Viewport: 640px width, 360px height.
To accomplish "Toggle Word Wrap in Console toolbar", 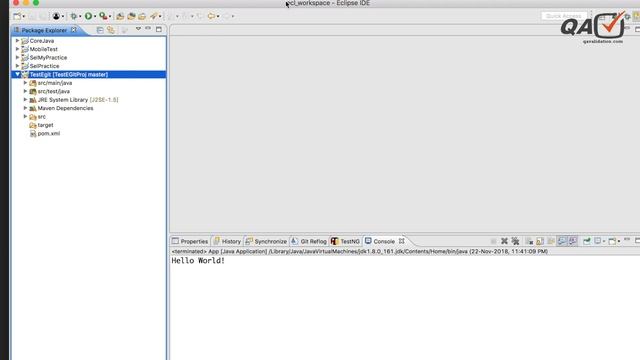I will point(551,241).
